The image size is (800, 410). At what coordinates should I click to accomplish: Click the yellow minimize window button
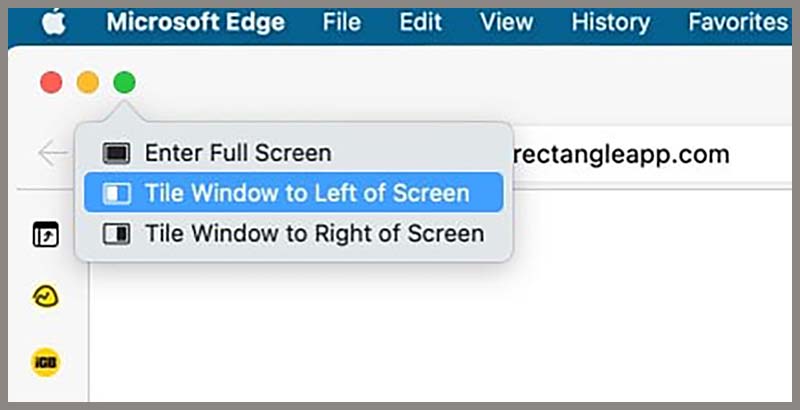pos(88,83)
